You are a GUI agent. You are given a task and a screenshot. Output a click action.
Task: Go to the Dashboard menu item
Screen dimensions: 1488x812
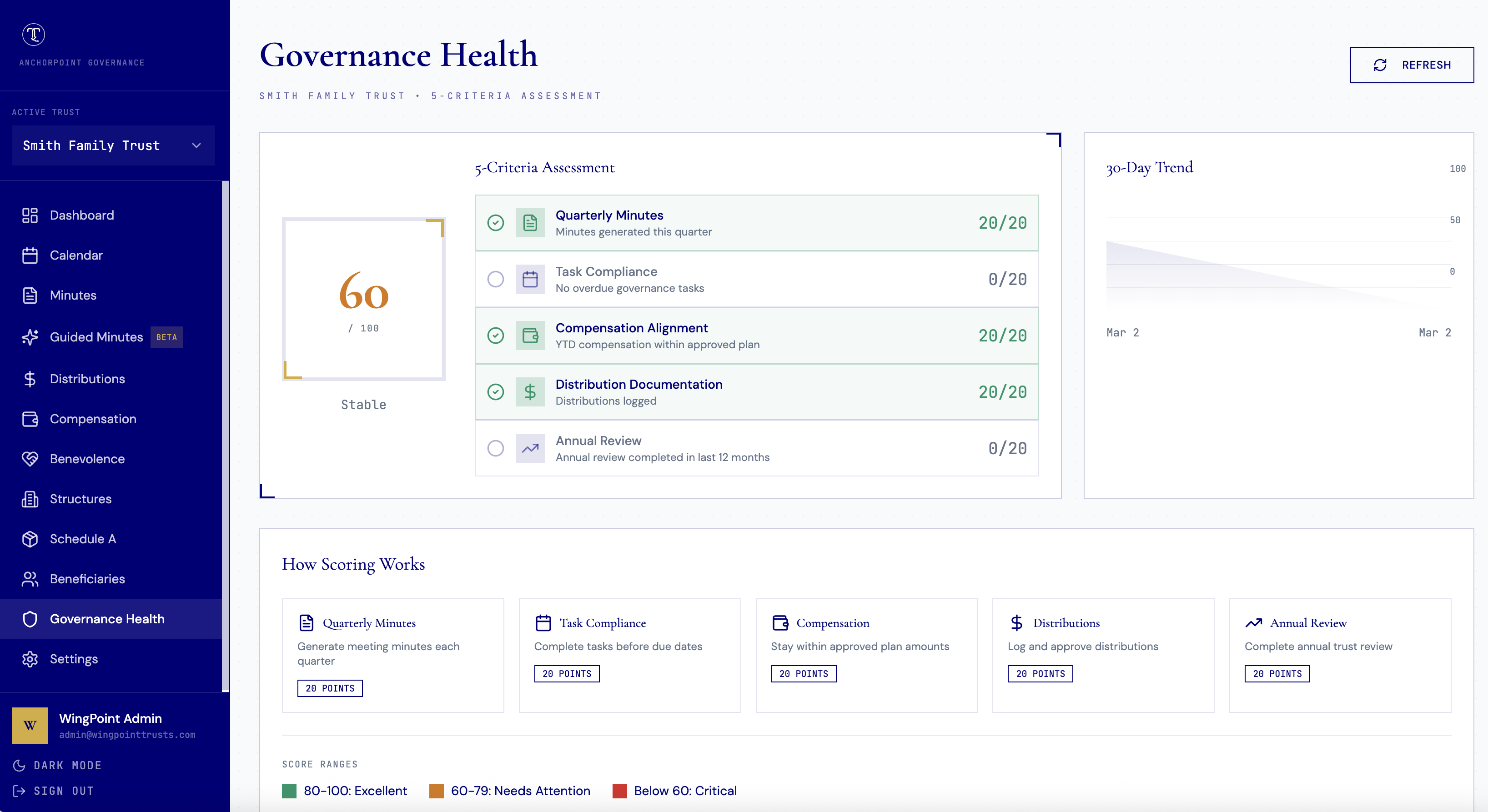[x=81, y=215]
